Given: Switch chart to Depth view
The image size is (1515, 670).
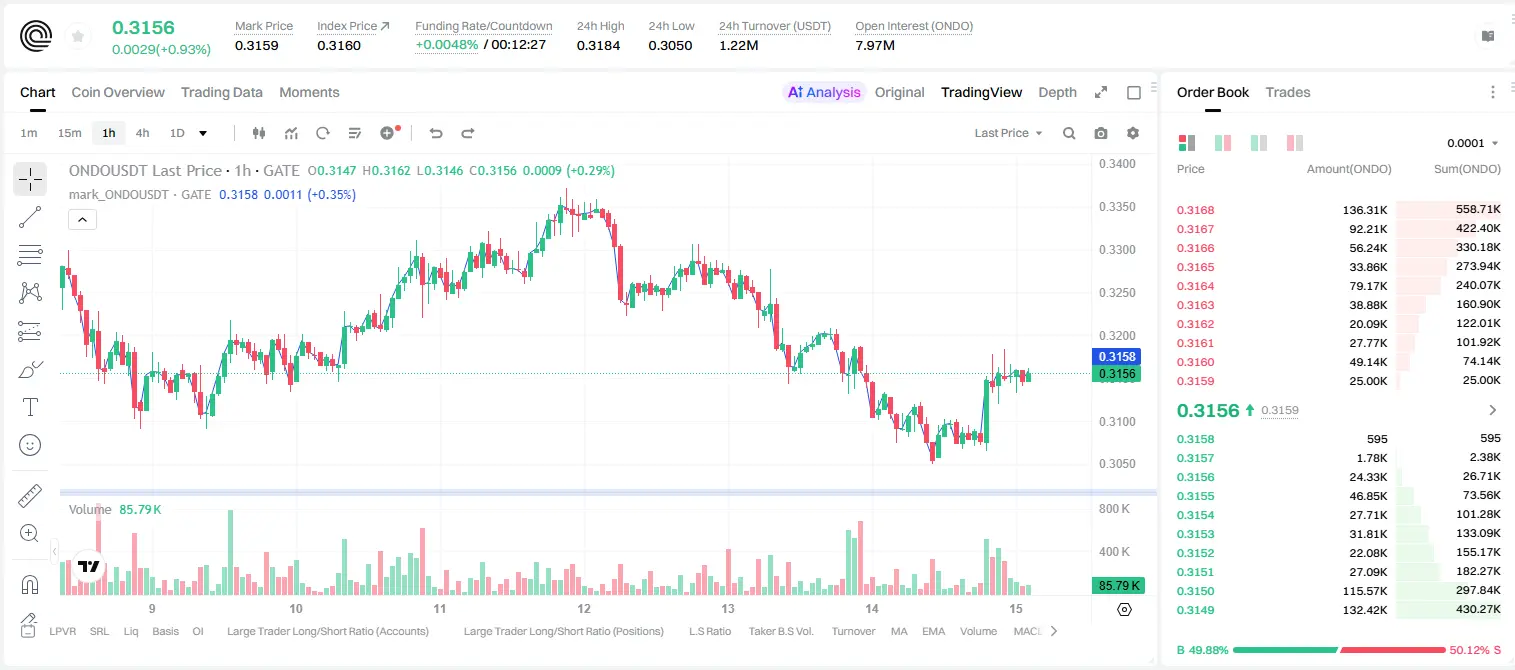Looking at the screenshot, I should [x=1057, y=92].
